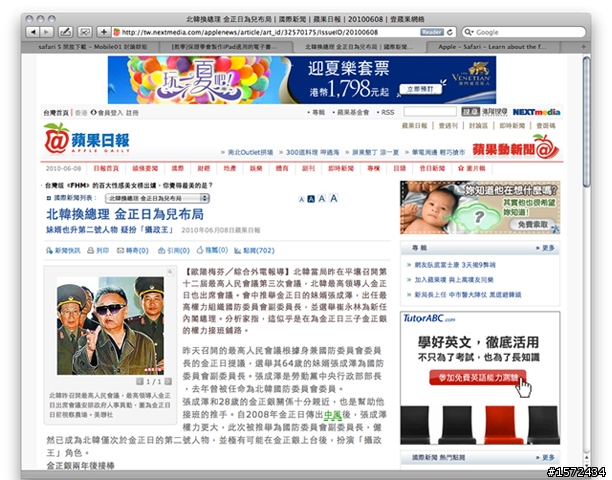Select 國際 in navigation bar

177,169
